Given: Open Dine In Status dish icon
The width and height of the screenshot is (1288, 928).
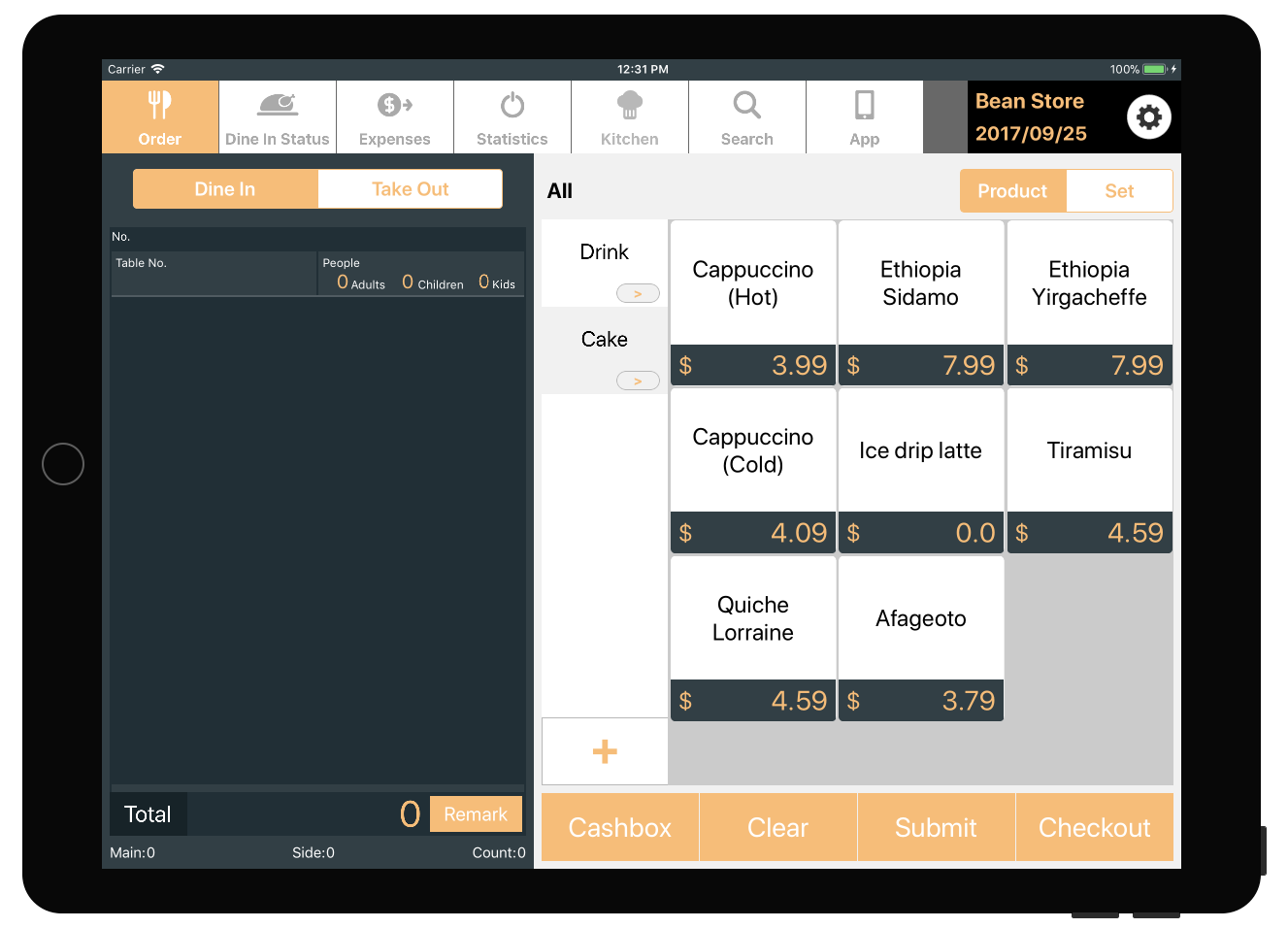Looking at the screenshot, I should [278, 105].
